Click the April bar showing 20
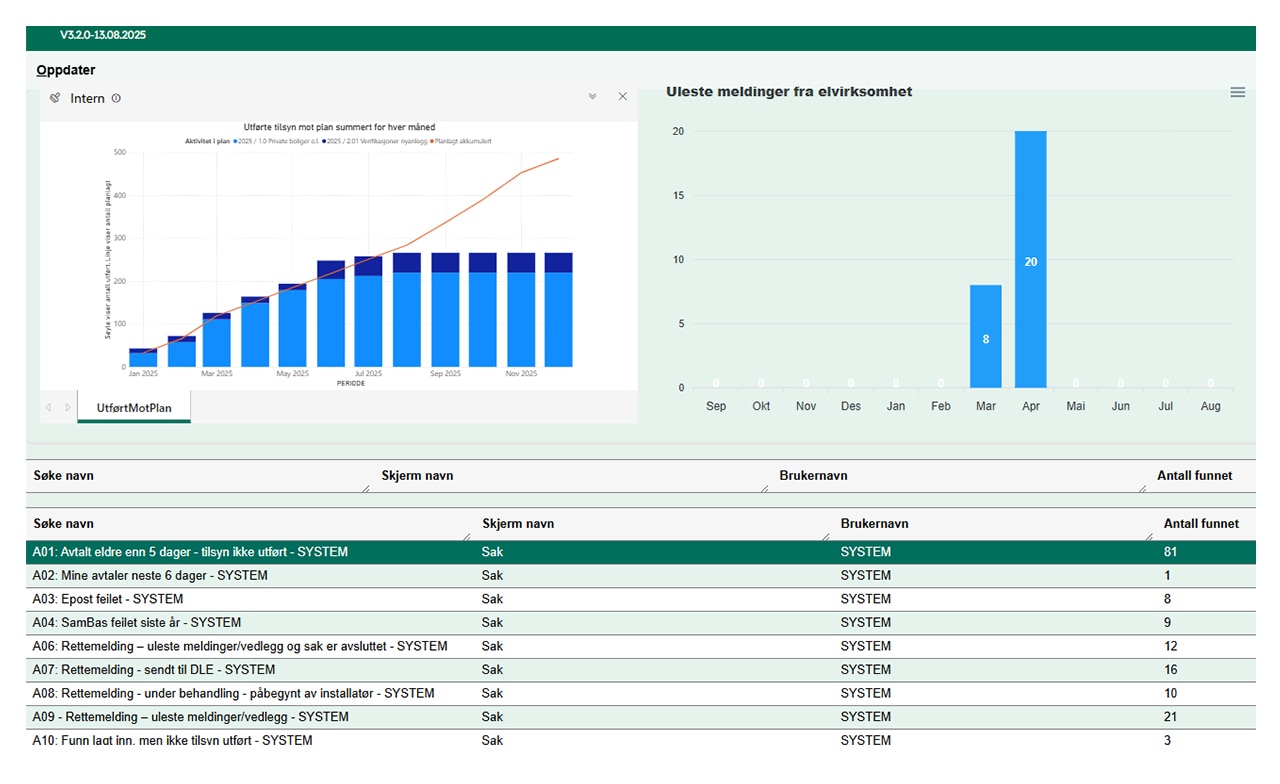The image size is (1280, 784). 1030,260
